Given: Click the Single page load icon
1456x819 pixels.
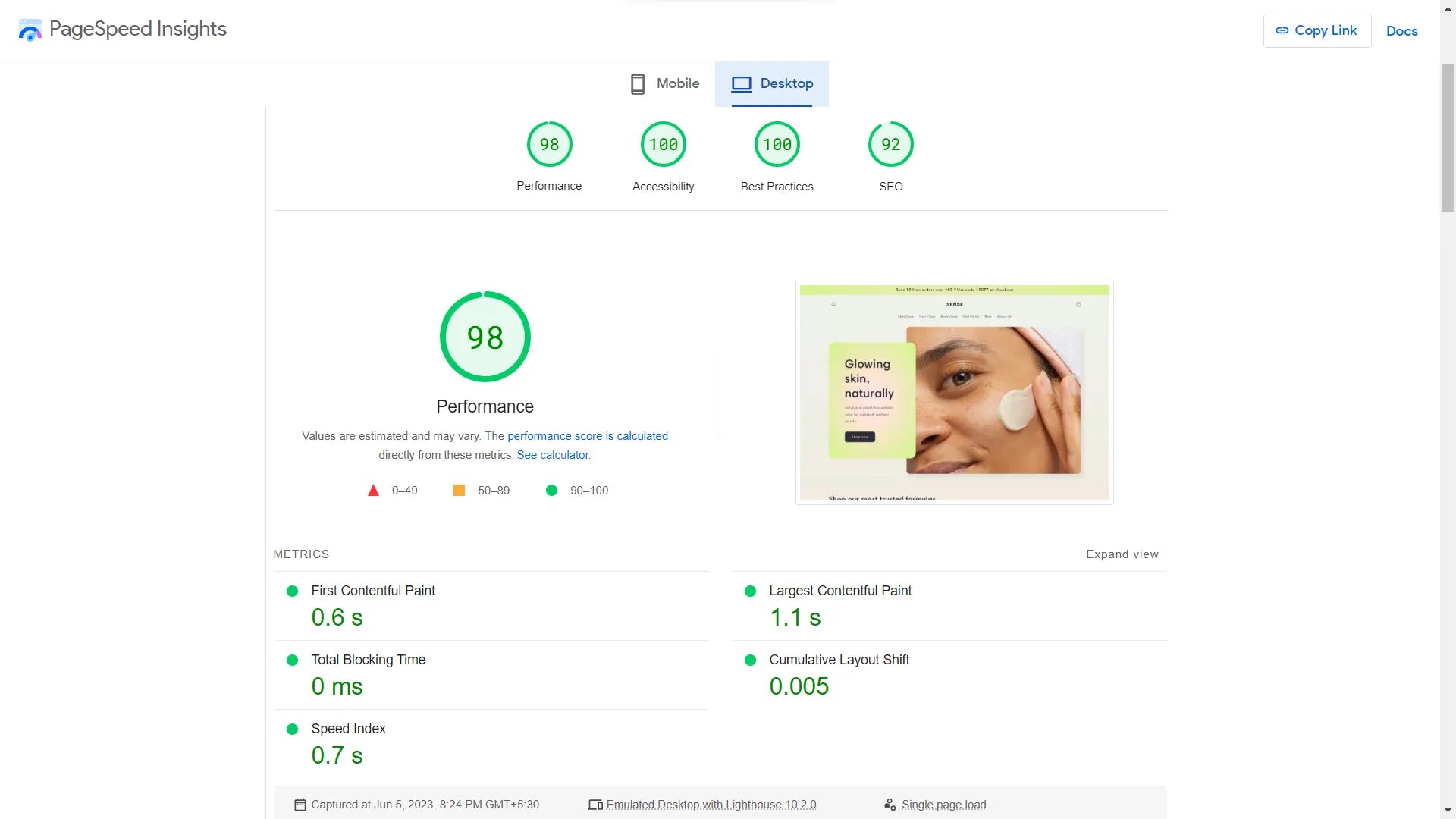Looking at the screenshot, I should 890,805.
